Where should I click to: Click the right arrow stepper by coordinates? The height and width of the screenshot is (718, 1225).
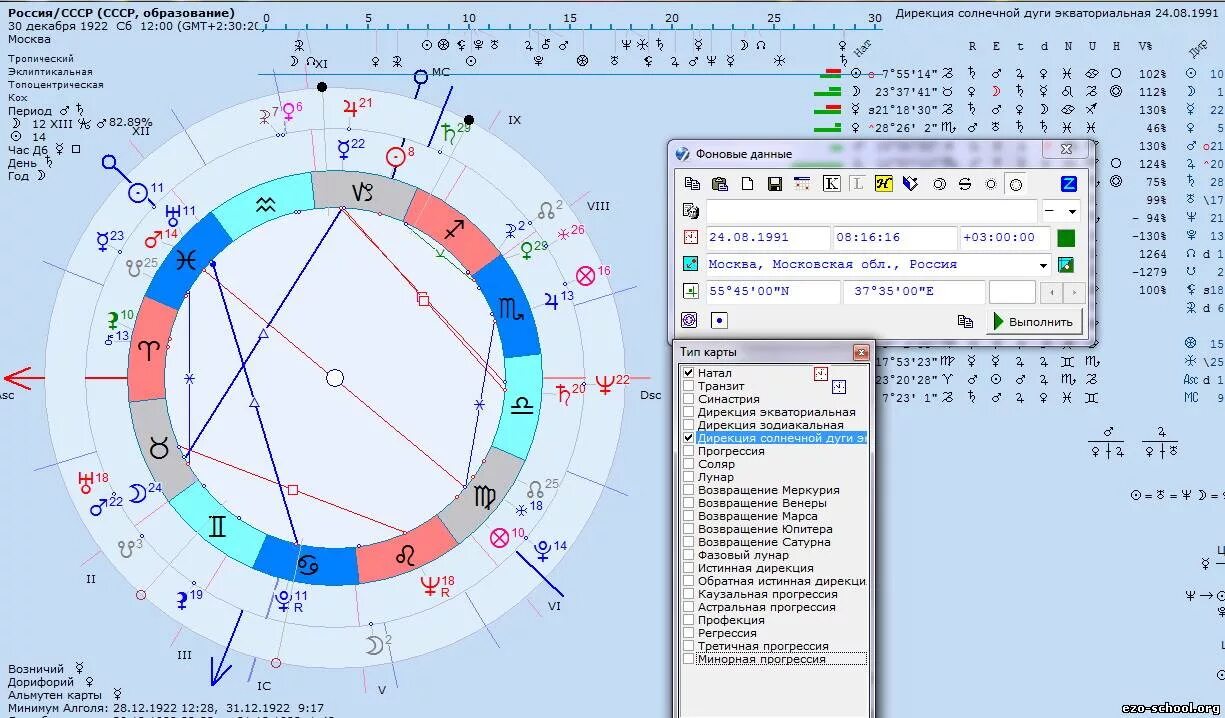1074,292
